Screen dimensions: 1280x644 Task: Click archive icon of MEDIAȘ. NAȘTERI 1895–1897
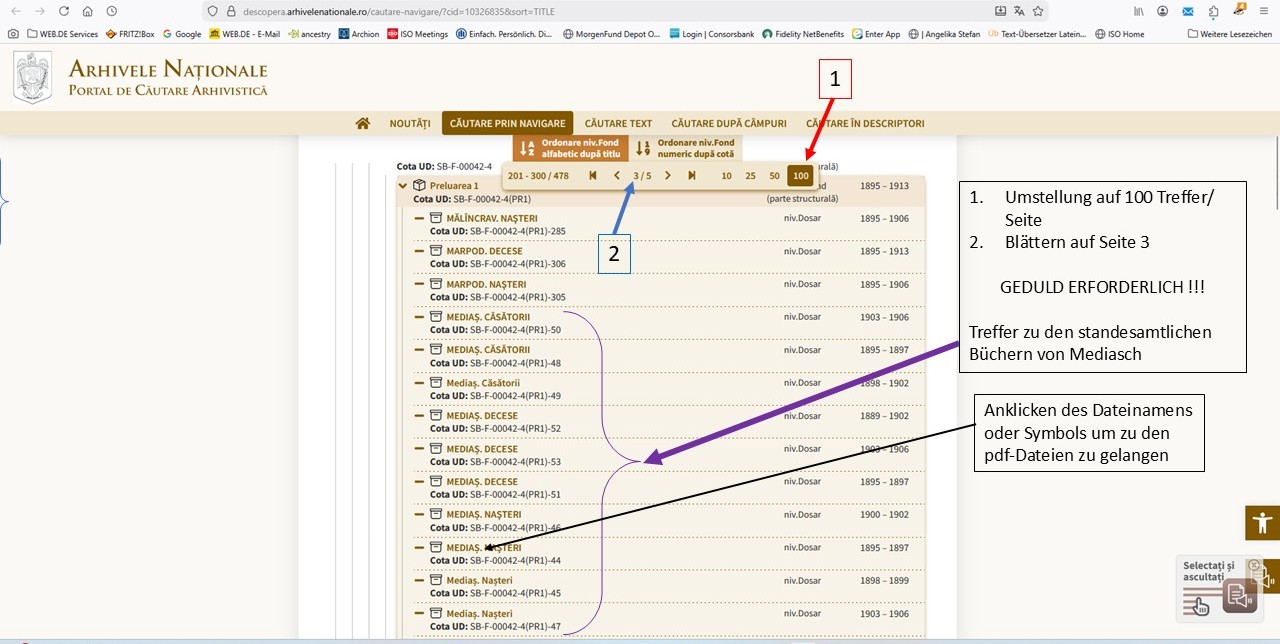click(x=436, y=548)
